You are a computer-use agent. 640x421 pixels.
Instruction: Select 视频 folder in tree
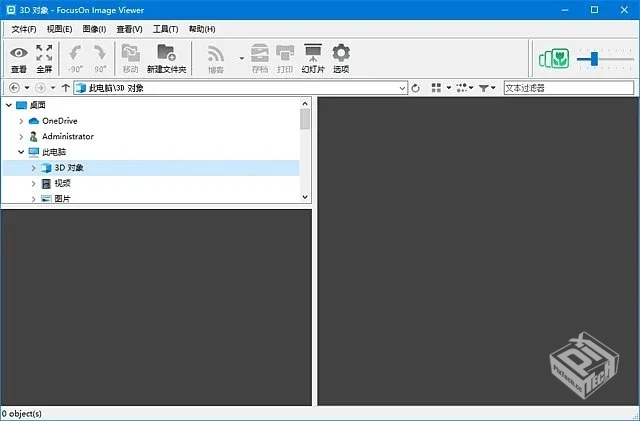point(62,183)
